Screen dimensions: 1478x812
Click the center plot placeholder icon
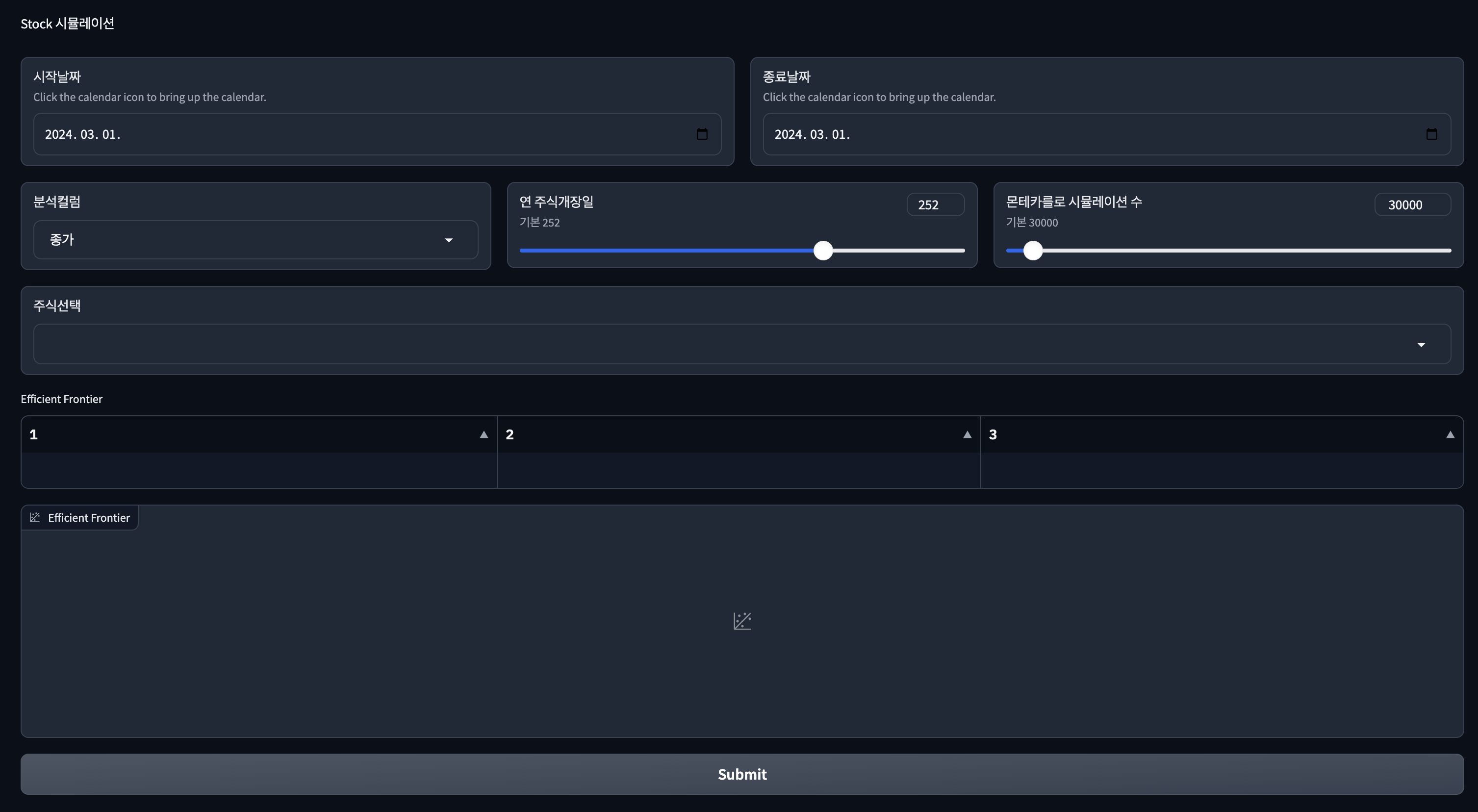[742, 621]
